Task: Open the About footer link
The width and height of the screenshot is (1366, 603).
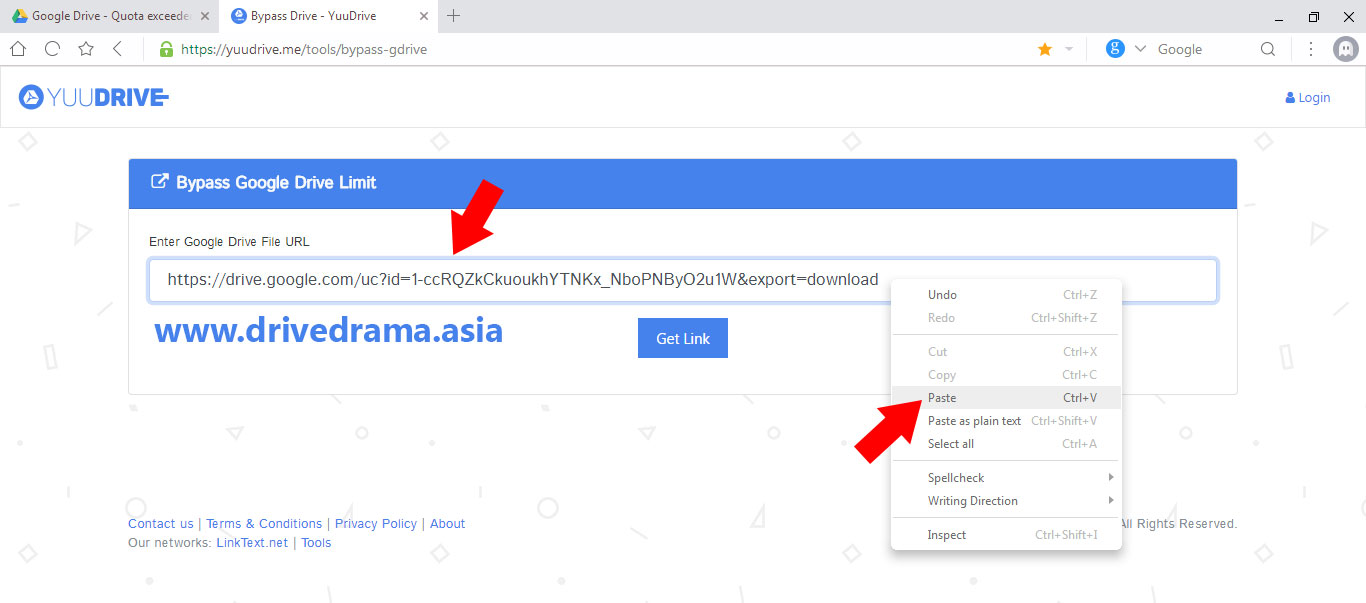Action: [448, 524]
